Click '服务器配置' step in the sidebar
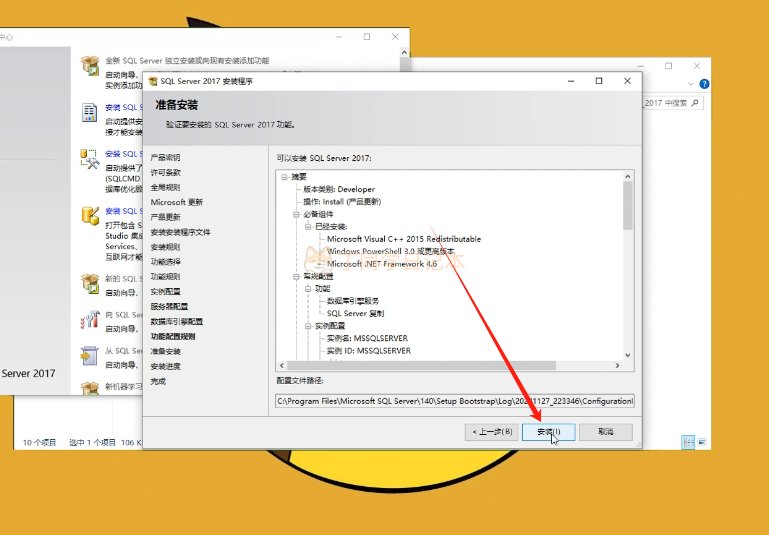Image resolution: width=769 pixels, height=535 pixels. [x=169, y=306]
